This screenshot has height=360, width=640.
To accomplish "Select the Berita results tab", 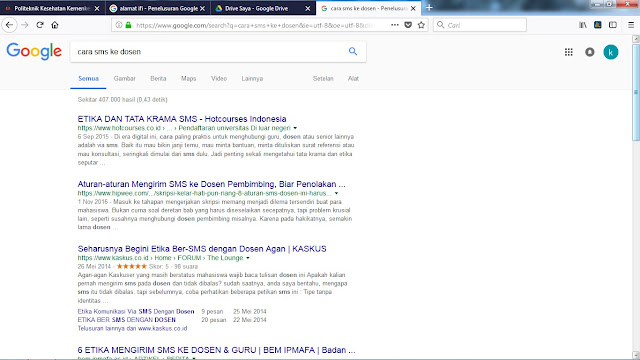I will (x=158, y=78).
